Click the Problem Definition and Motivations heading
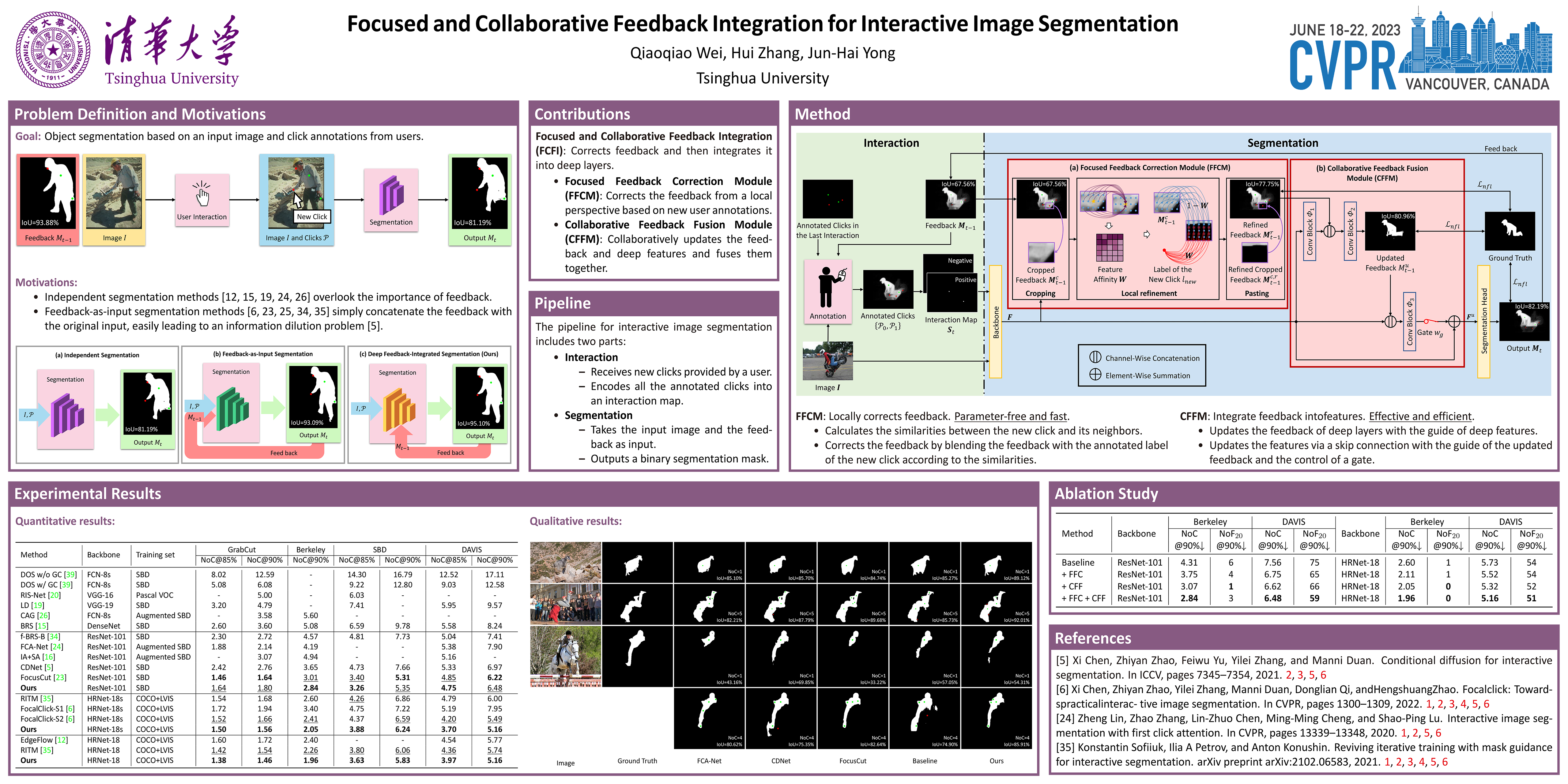The image size is (1568, 784). (140, 114)
